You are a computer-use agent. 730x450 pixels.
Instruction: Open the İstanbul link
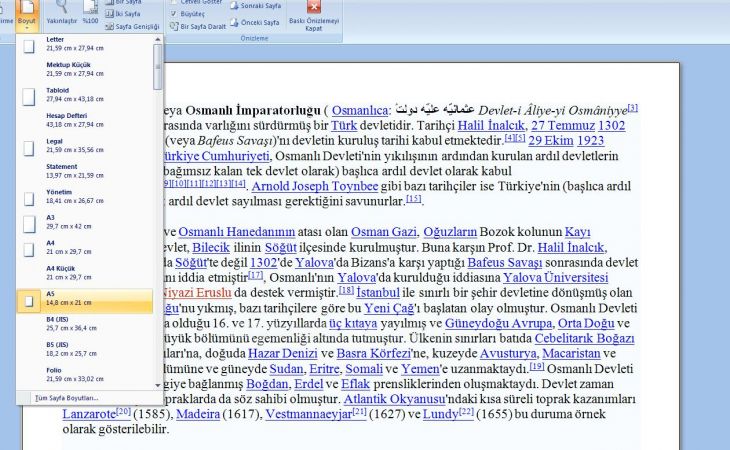378,293
